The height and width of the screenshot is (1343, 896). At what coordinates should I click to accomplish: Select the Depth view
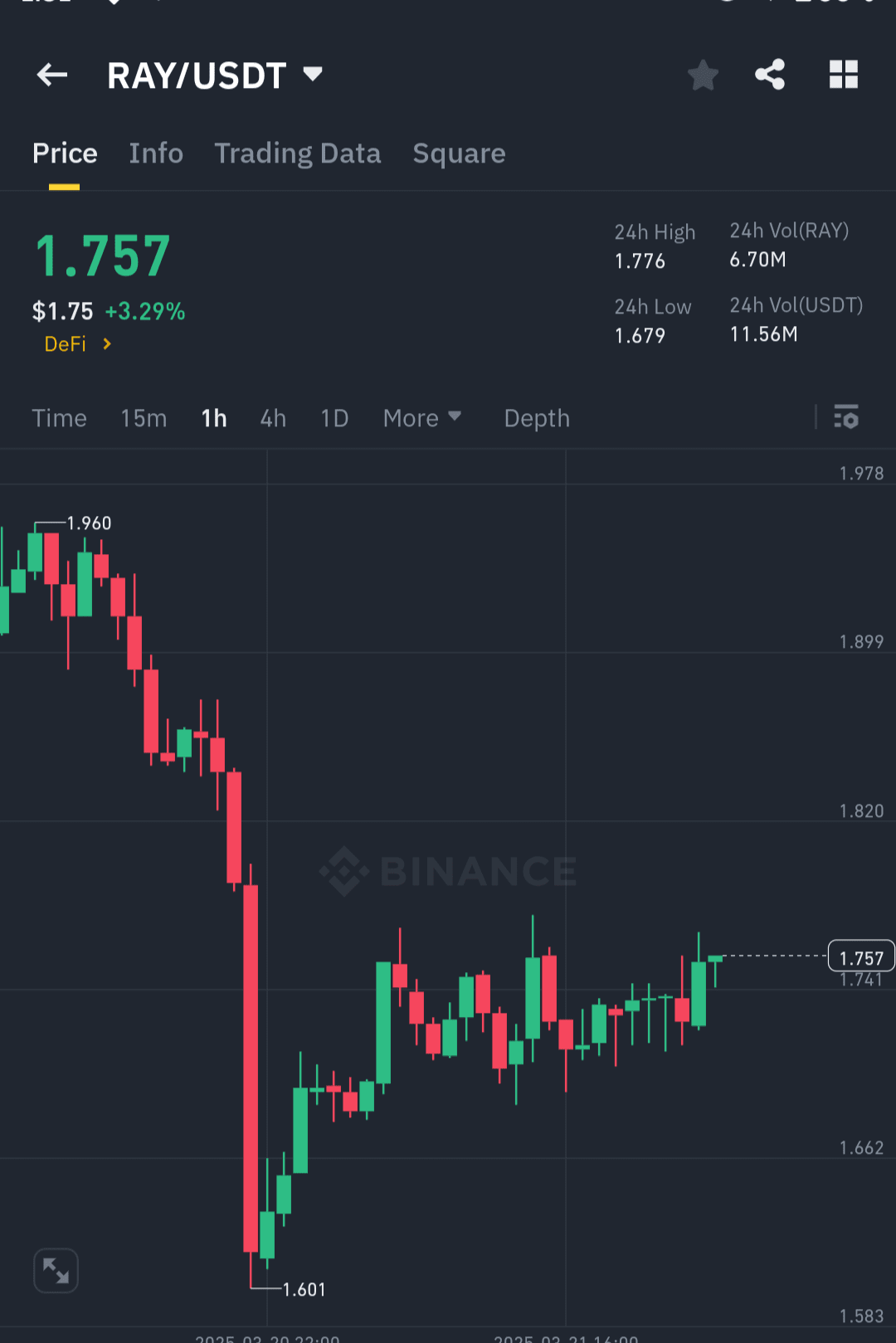point(536,418)
